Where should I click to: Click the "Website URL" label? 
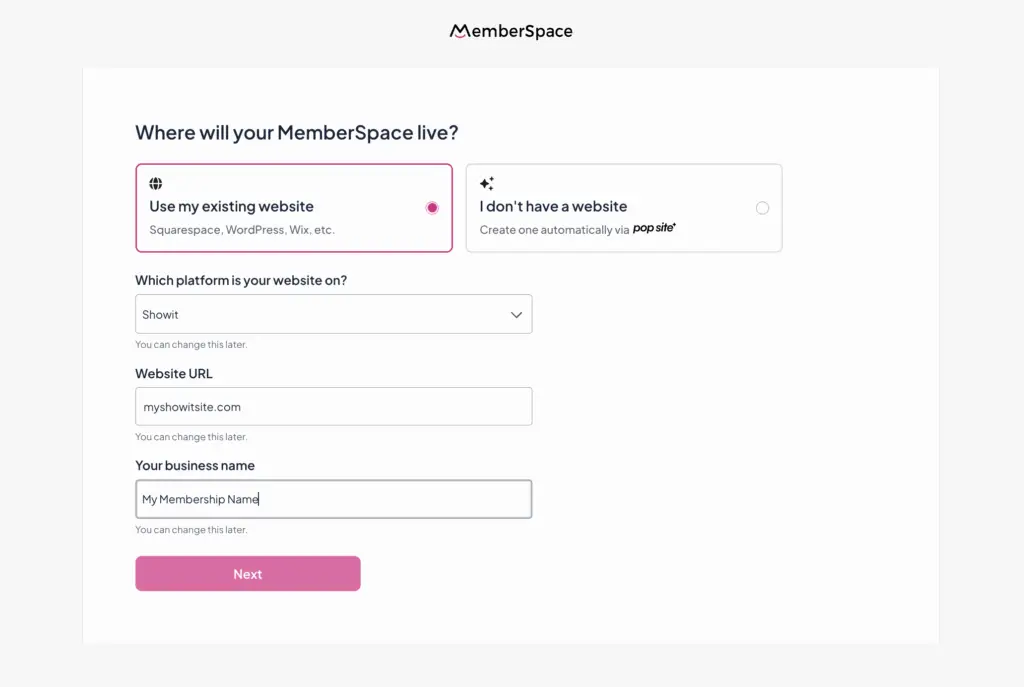coord(173,373)
